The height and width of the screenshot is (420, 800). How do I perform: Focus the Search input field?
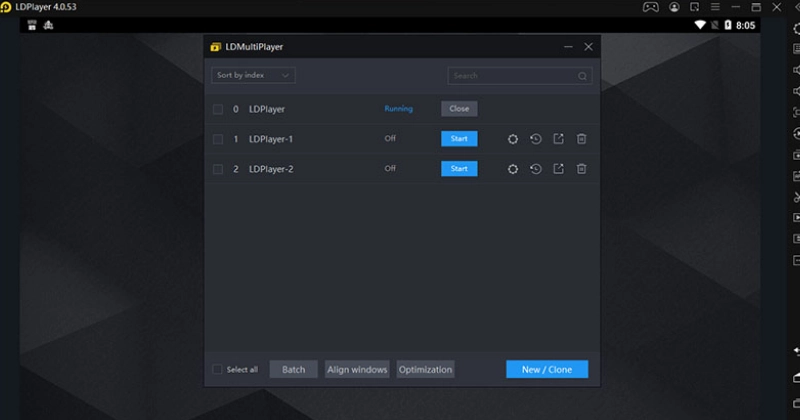(x=512, y=75)
